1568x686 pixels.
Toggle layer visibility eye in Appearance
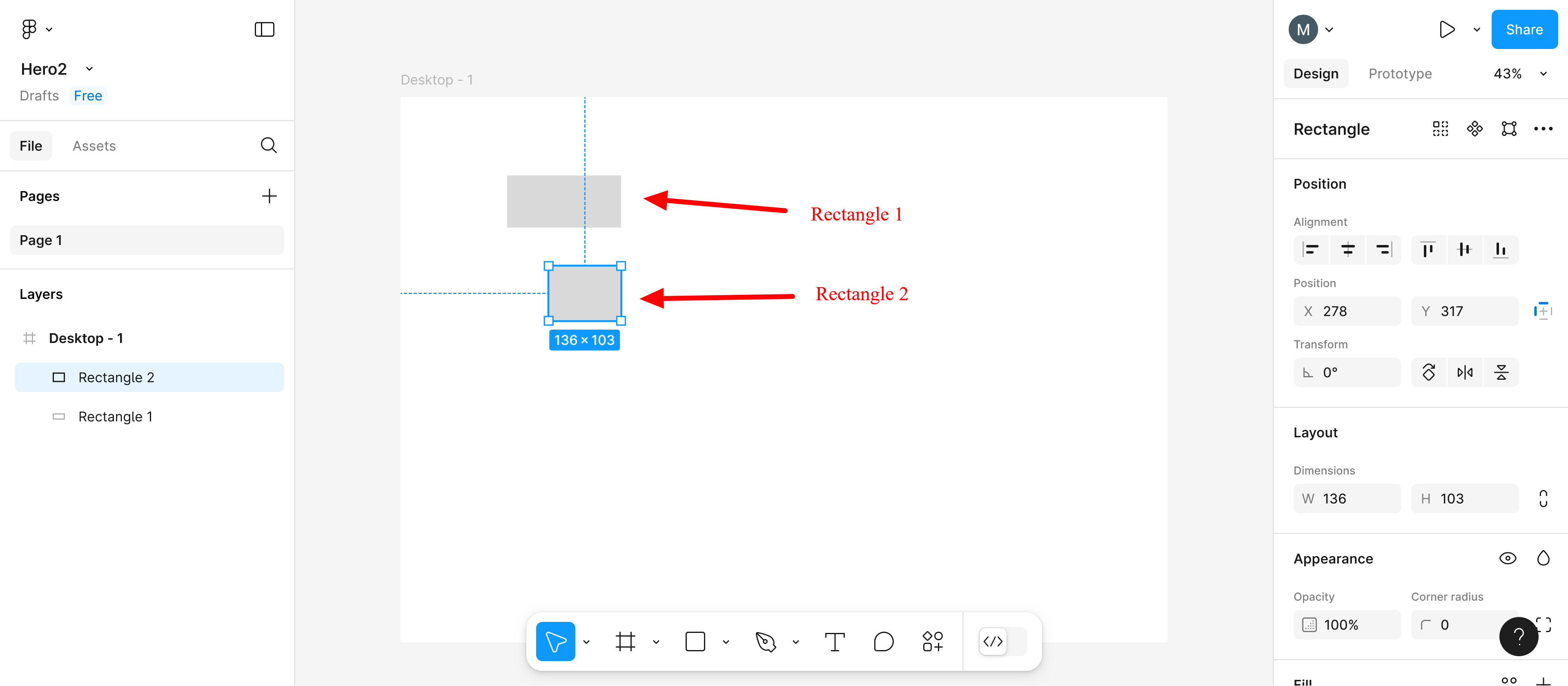point(1507,558)
